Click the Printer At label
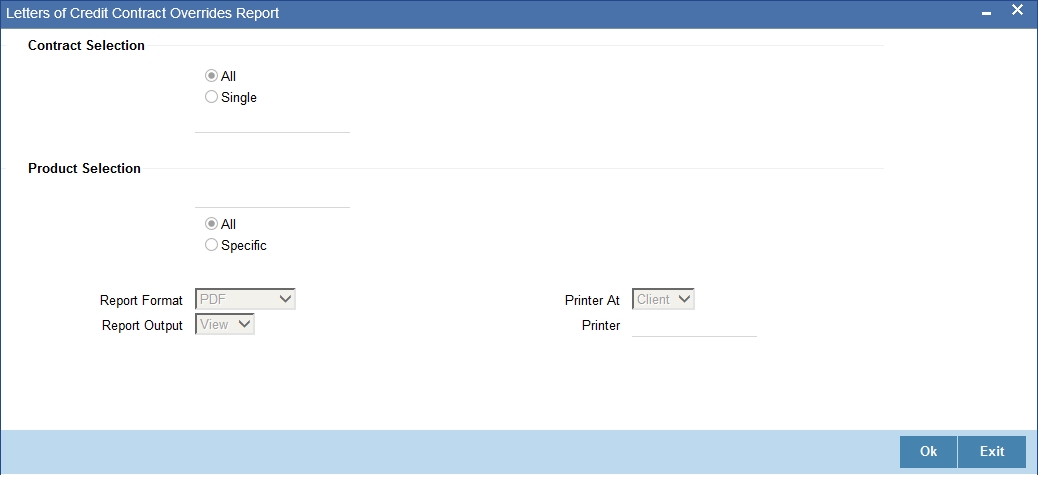1038x483 pixels. click(x=592, y=300)
